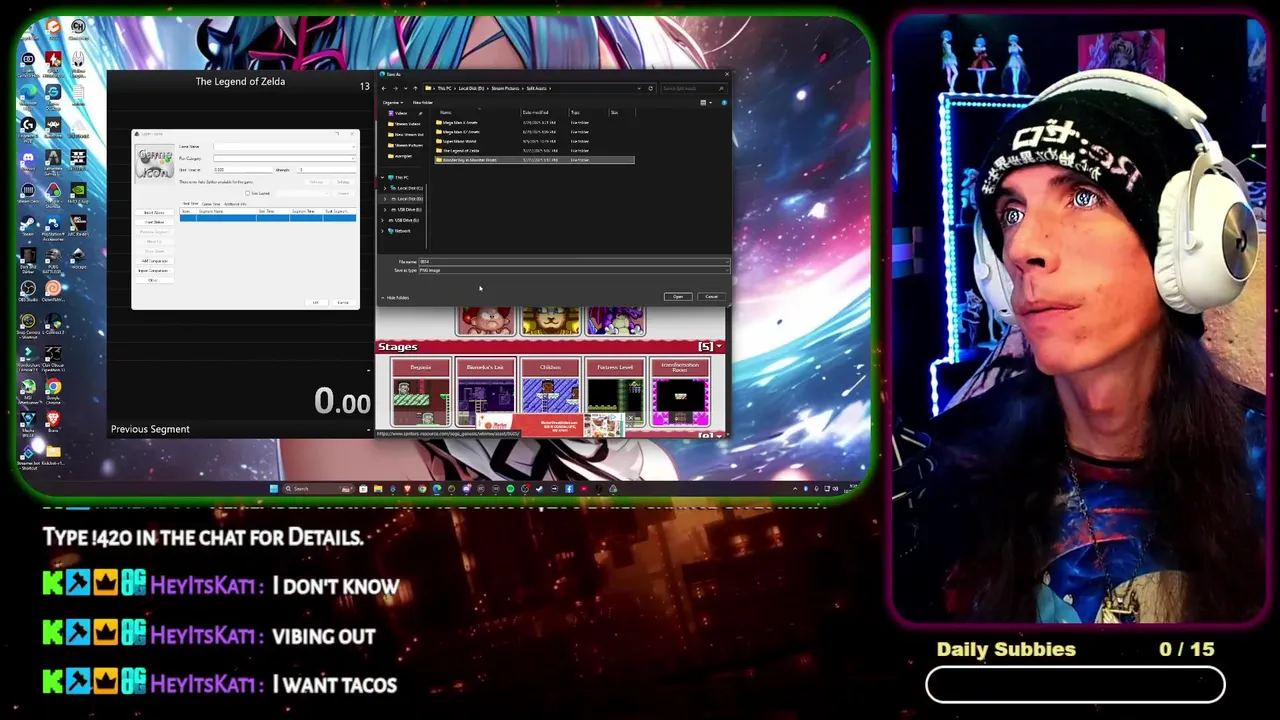Open the Childam stage thumbnail
The width and height of the screenshot is (1280, 720).
point(550,392)
